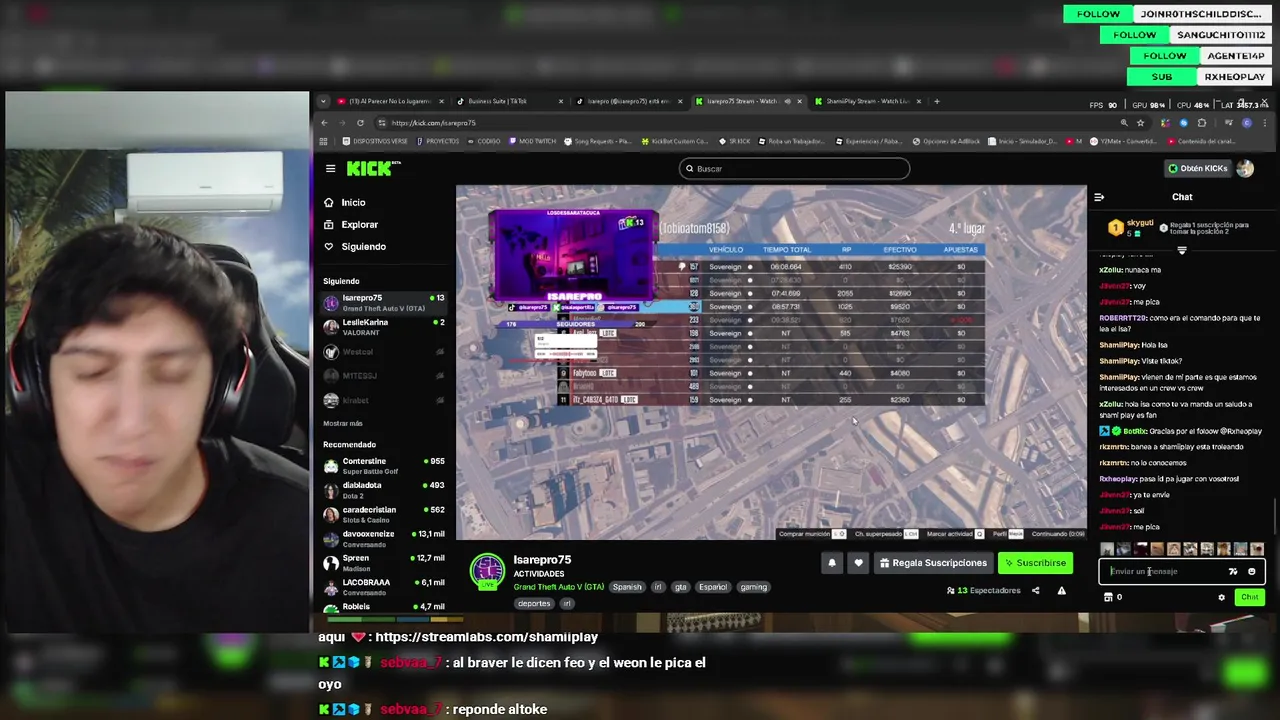Expand pinned gift subscription dropdown arrow
Image resolution: width=1280 pixels, height=720 pixels.
pos(1182,250)
